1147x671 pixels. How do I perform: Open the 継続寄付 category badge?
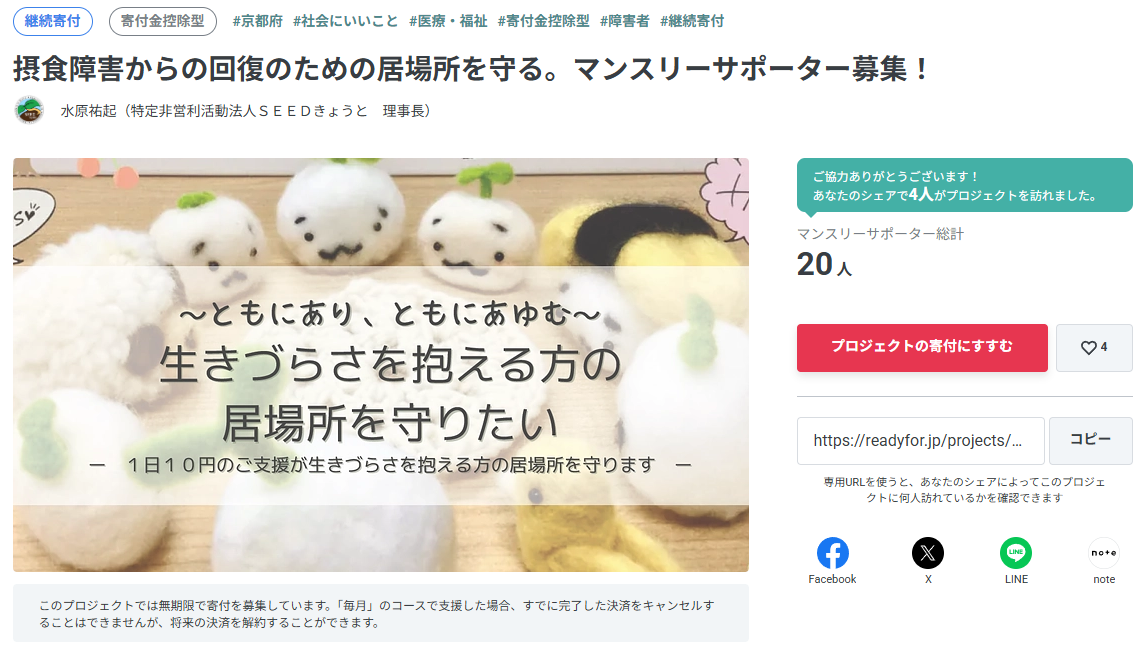53,21
